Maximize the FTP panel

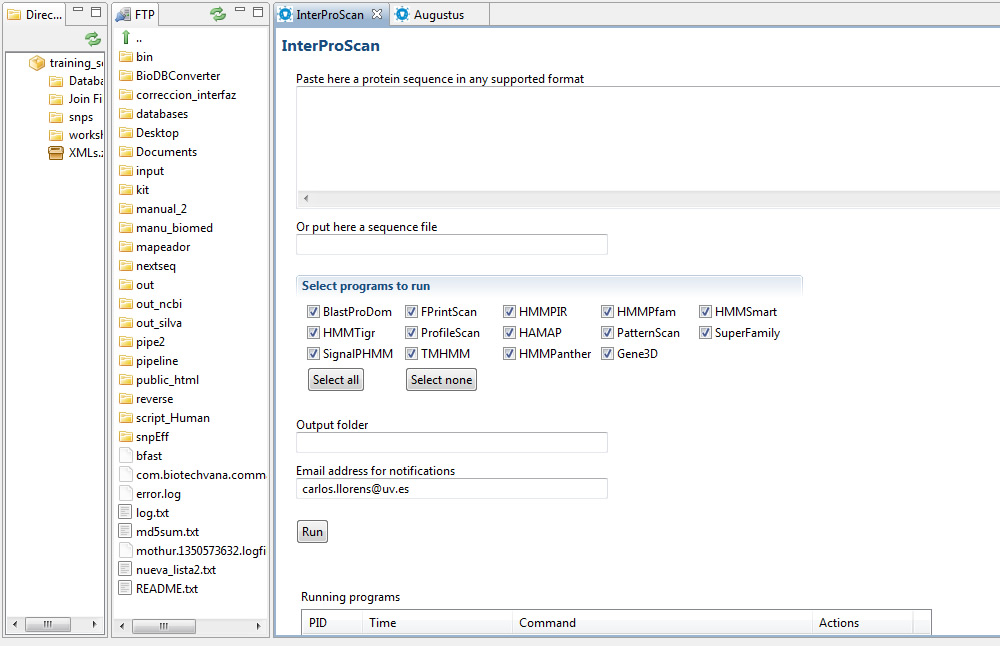coord(259,13)
